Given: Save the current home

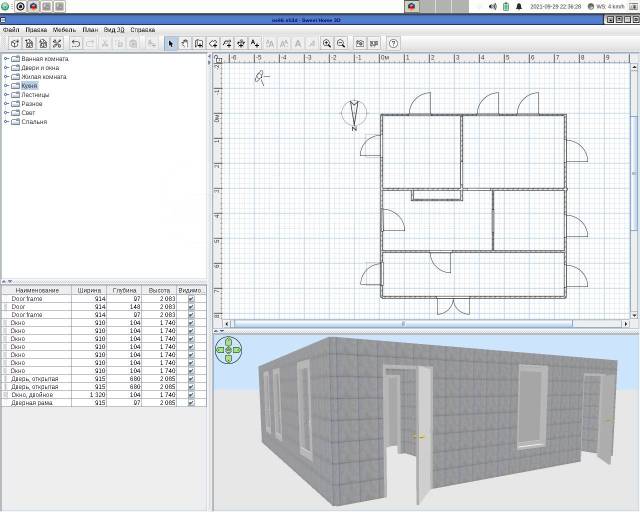Looking at the screenshot, I should pos(43,43).
